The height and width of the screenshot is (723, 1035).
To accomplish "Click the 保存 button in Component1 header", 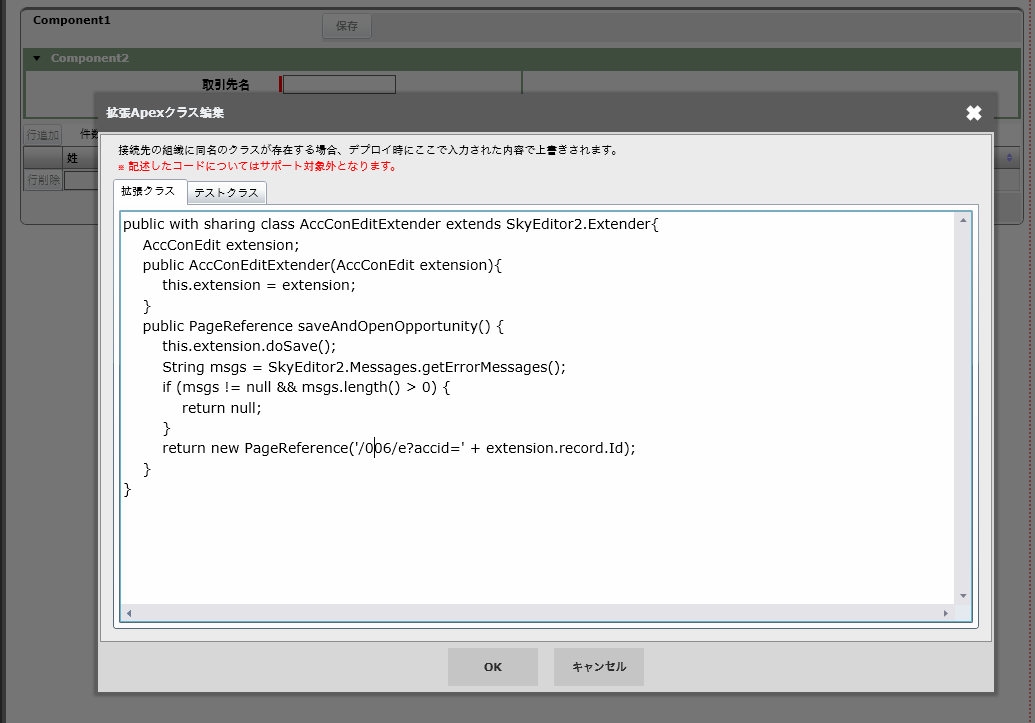I will pos(347,26).
